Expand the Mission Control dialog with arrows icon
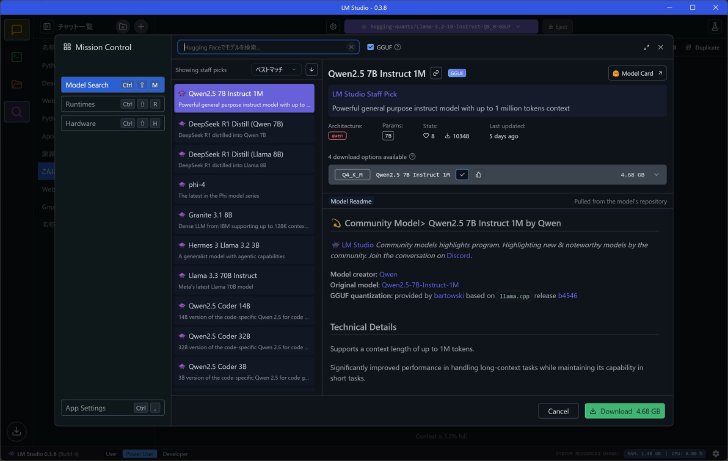Image resolution: width=728 pixels, height=461 pixels. pyautogui.click(x=646, y=47)
